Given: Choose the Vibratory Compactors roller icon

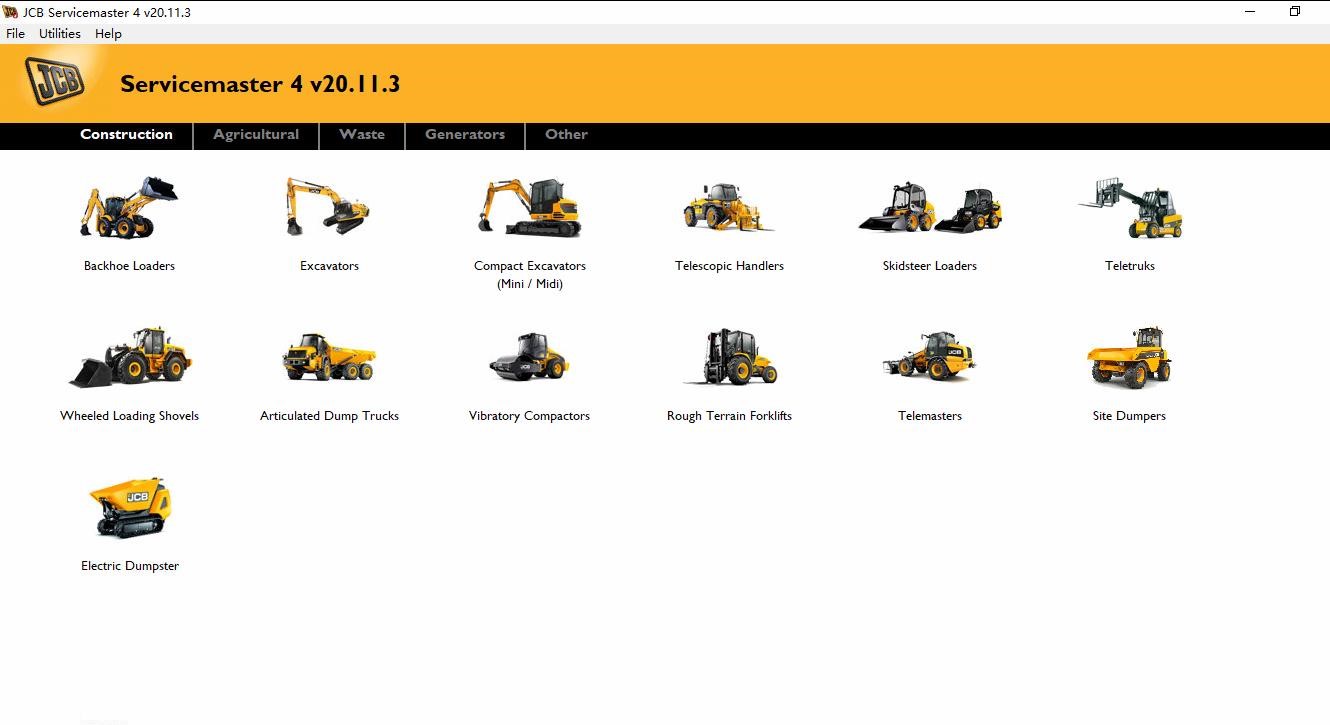Looking at the screenshot, I should (529, 357).
